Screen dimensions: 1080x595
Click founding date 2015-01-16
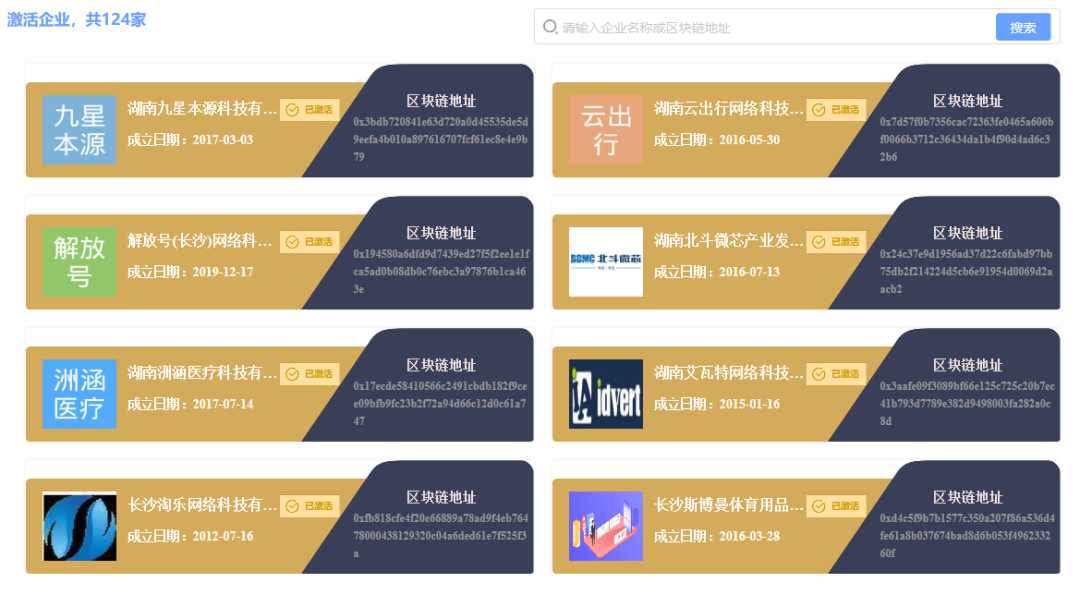(x=749, y=404)
